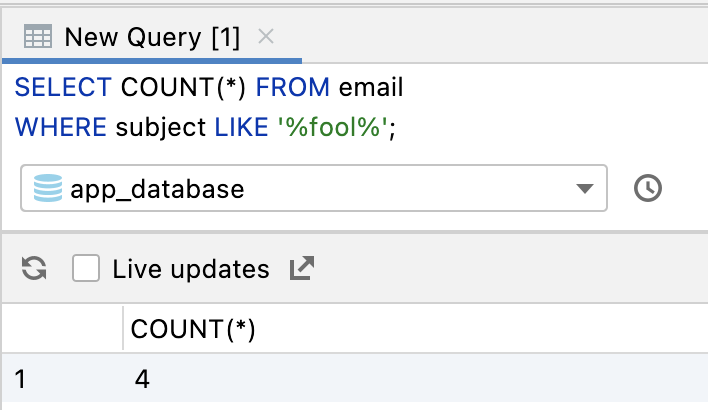Viewport: 708px width, 410px height.
Task: Click the open results in new window icon
Action: pos(301,268)
